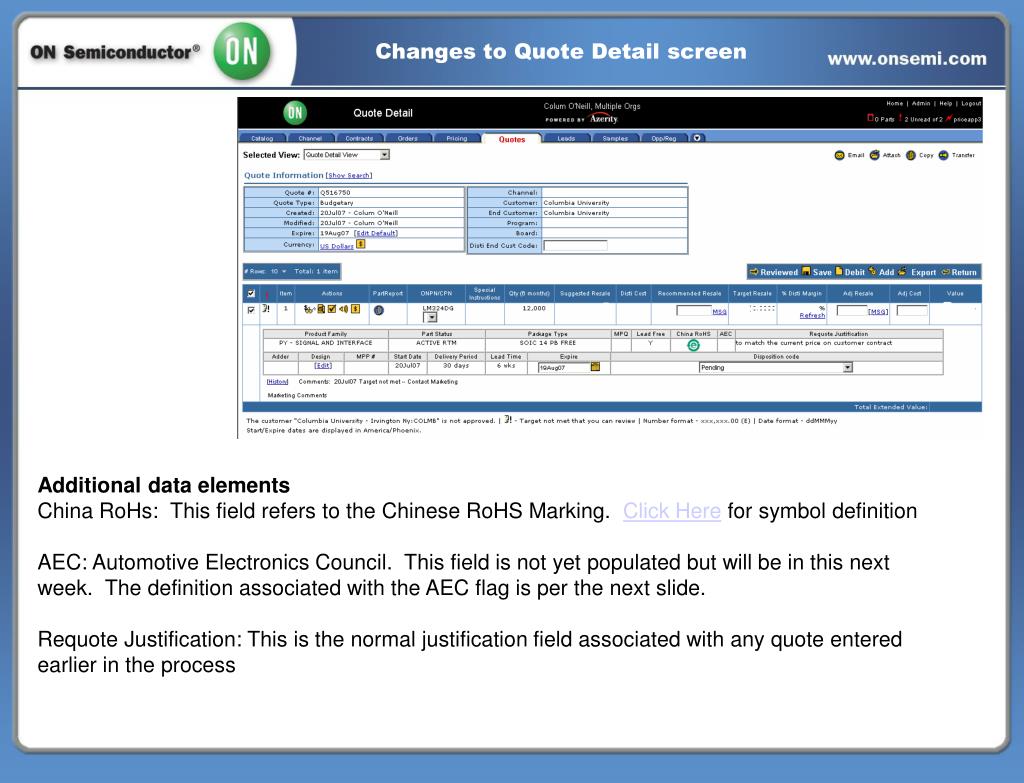Viewport: 1024px width, 783px height.
Task: Switch to the Contracts tab
Action: [359, 138]
